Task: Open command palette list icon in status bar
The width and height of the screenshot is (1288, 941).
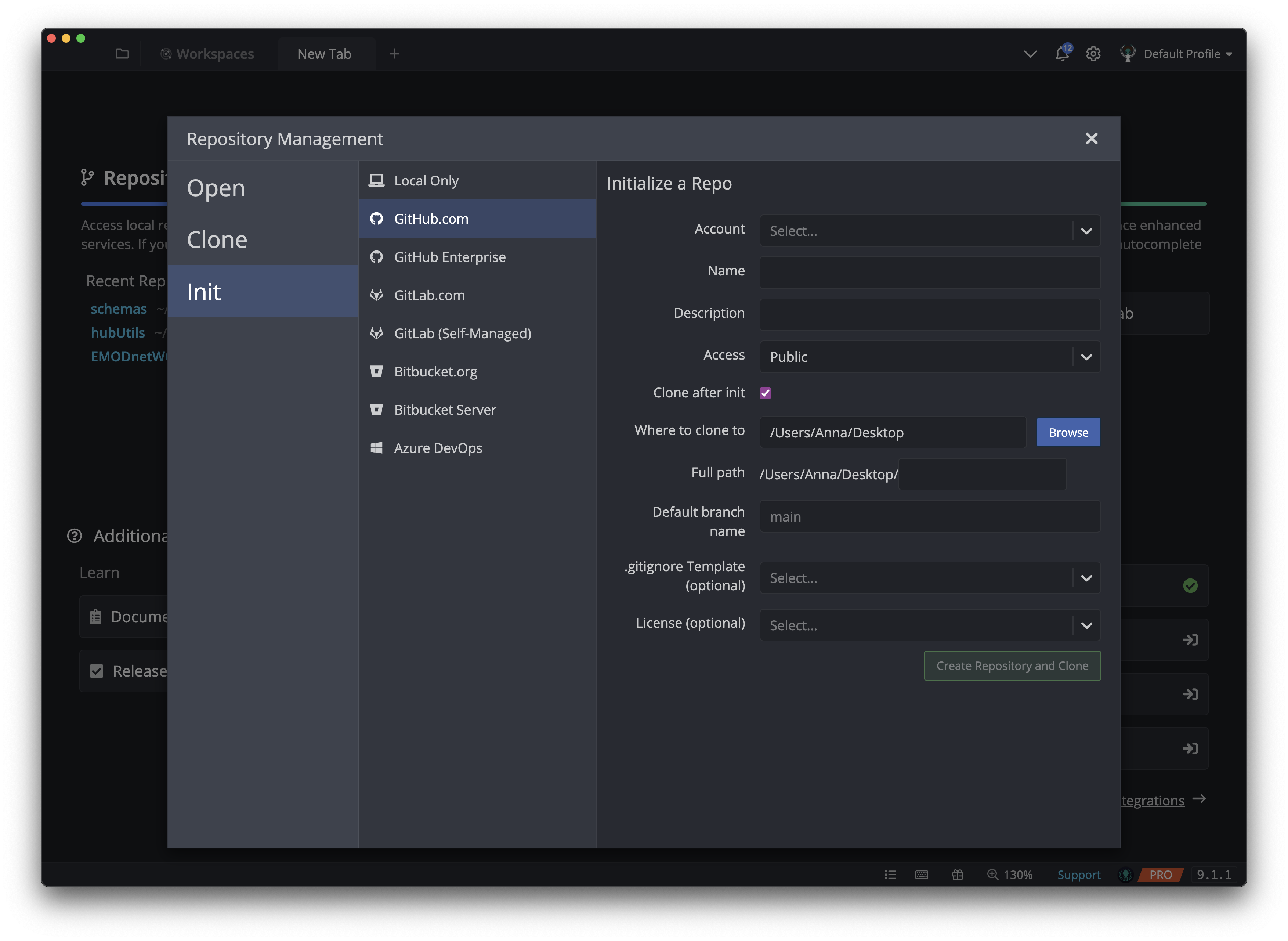Action: point(890,875)
